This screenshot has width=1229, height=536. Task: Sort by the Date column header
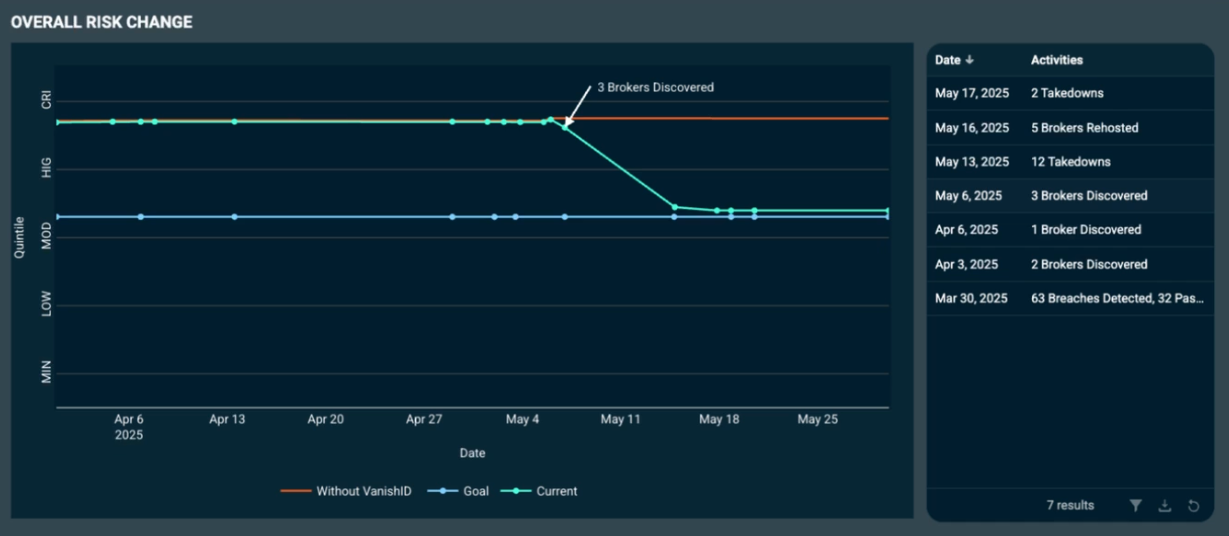955,60
